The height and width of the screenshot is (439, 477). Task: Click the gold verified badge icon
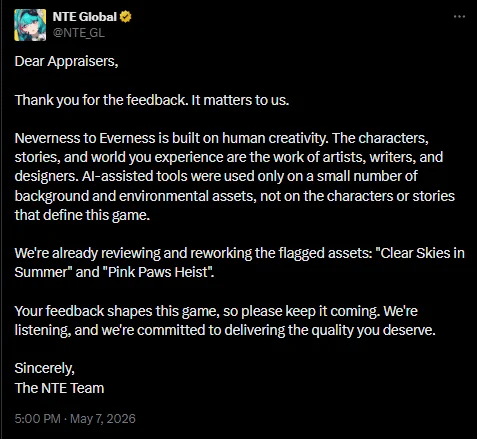126,17
